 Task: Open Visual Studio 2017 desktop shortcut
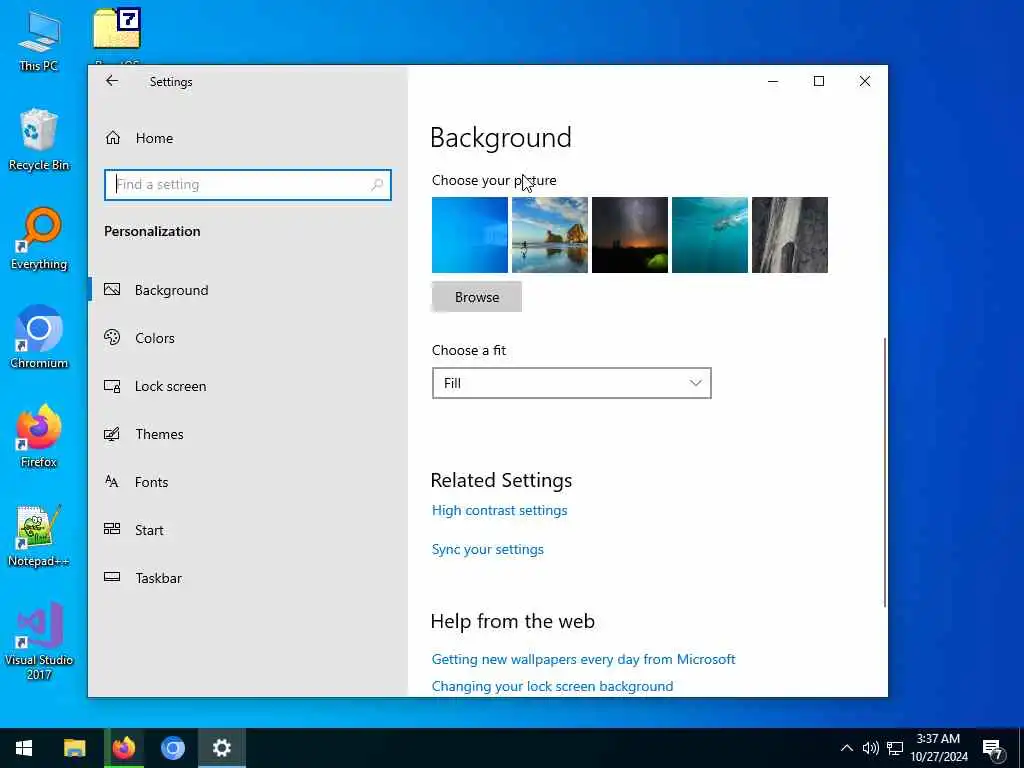39,641
